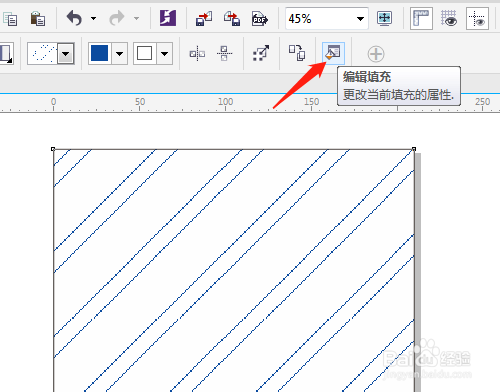The image size is (500, 392).
Task: Open the white color swatch dropdown arrow
Action: pos(164,53)
